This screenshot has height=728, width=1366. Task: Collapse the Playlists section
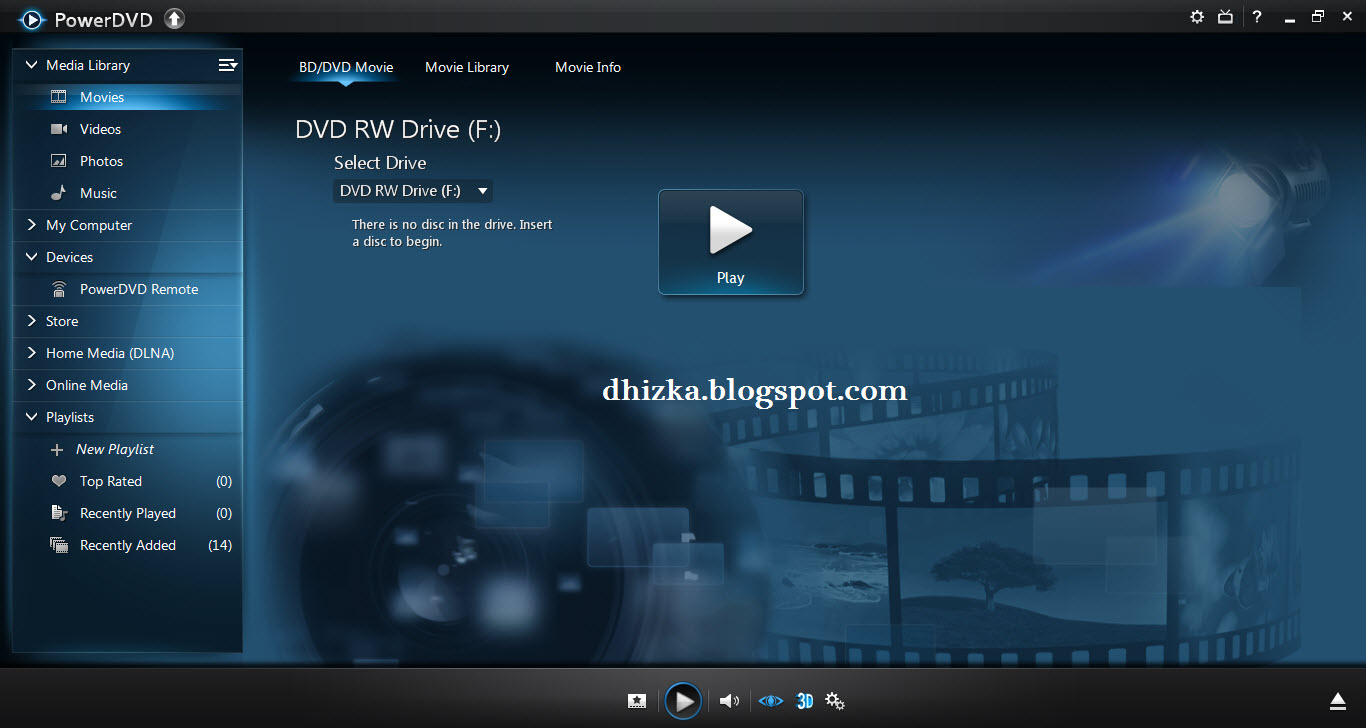pyautogui.click(x=31, y=417)
